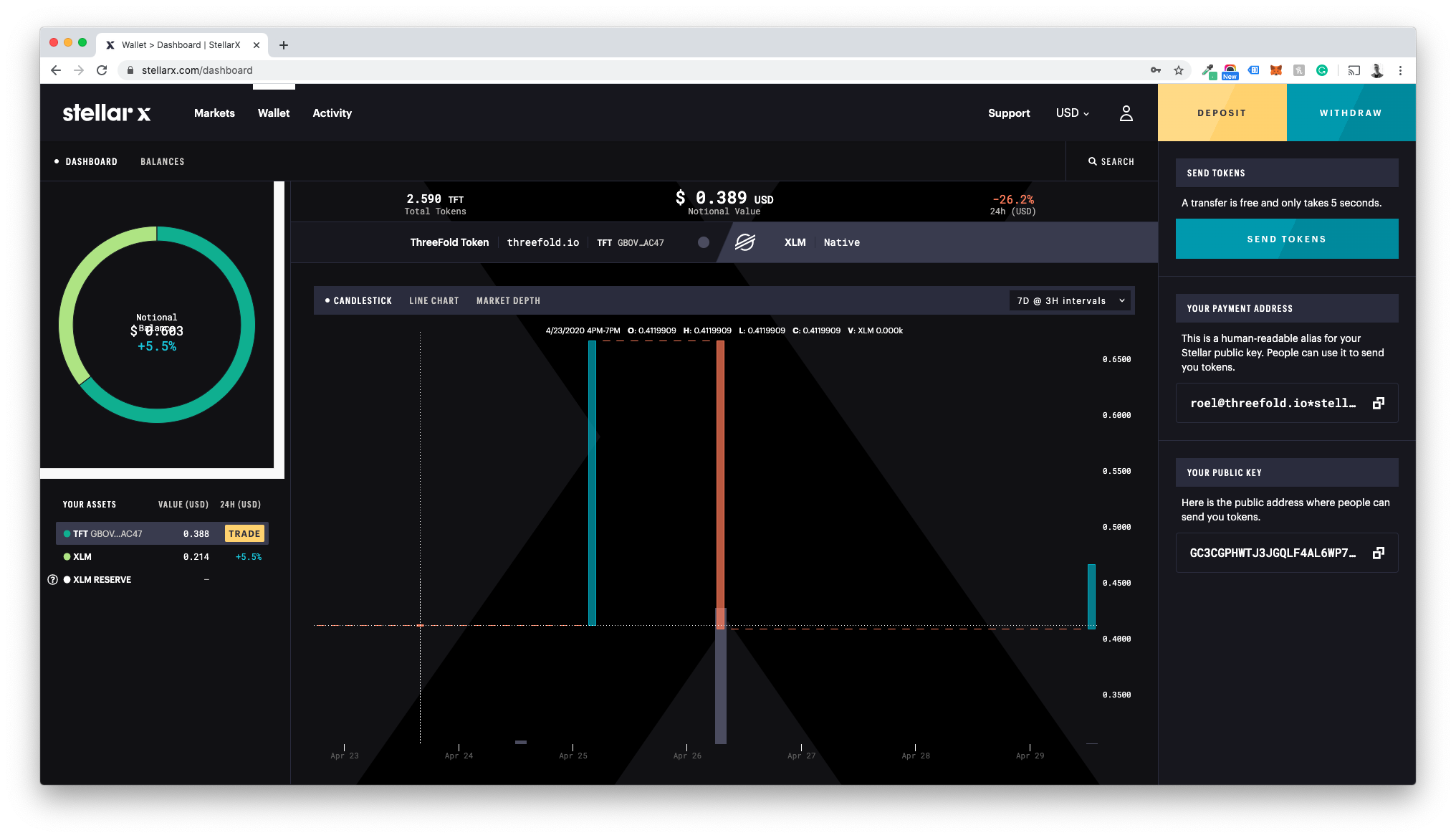Switch to the Balances tab
1456x838 pixels.
click(162, 162)
